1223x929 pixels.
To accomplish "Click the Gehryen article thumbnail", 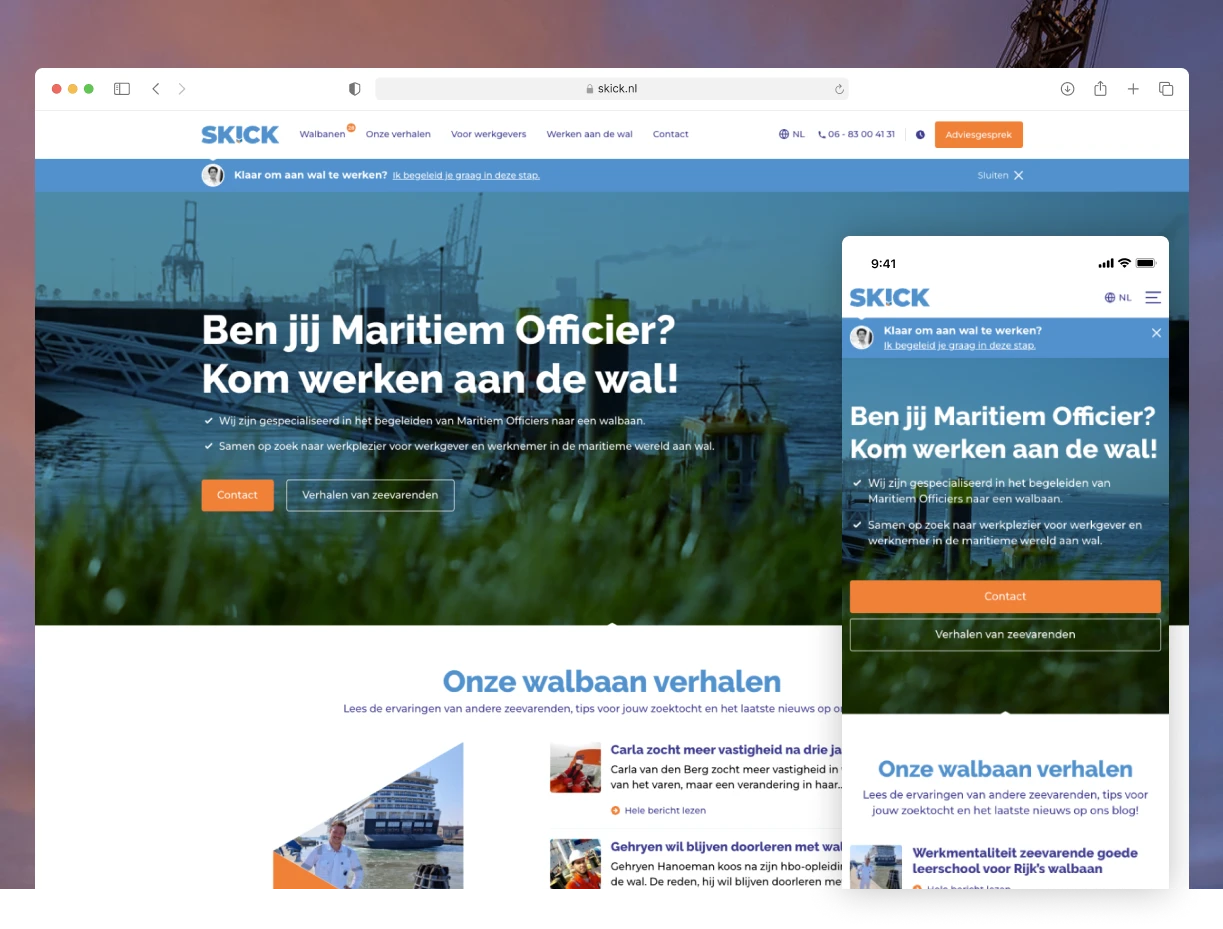I will [575, 863].
